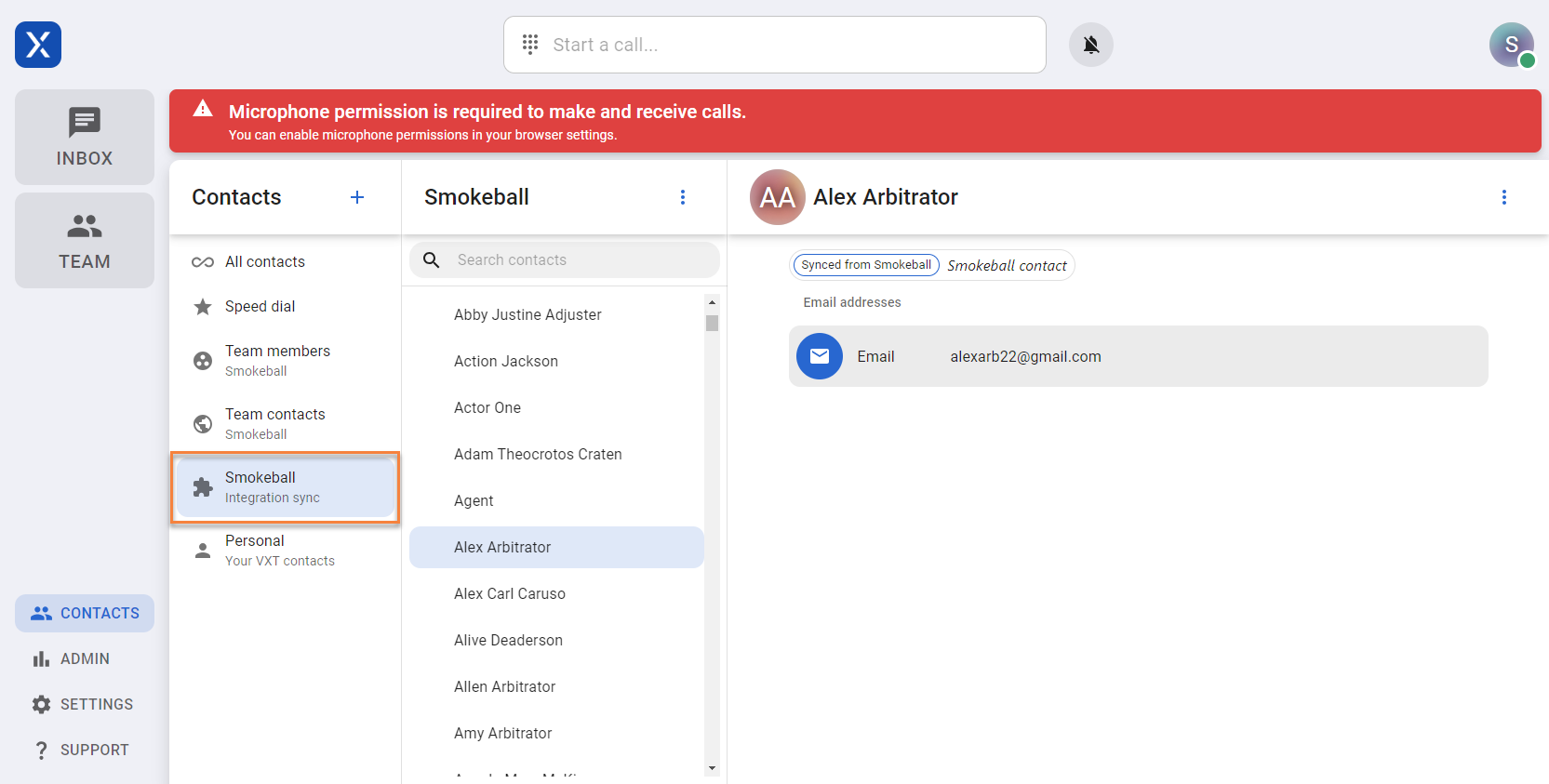Click the Support question mark icon

pyautogui.click(x=41, y=750)
